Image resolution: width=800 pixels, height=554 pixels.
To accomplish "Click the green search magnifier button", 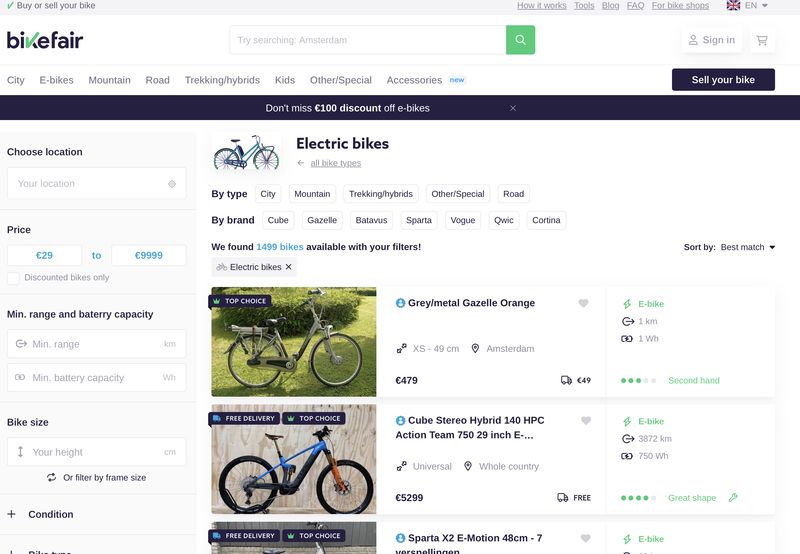I will (x=520, y=40).
